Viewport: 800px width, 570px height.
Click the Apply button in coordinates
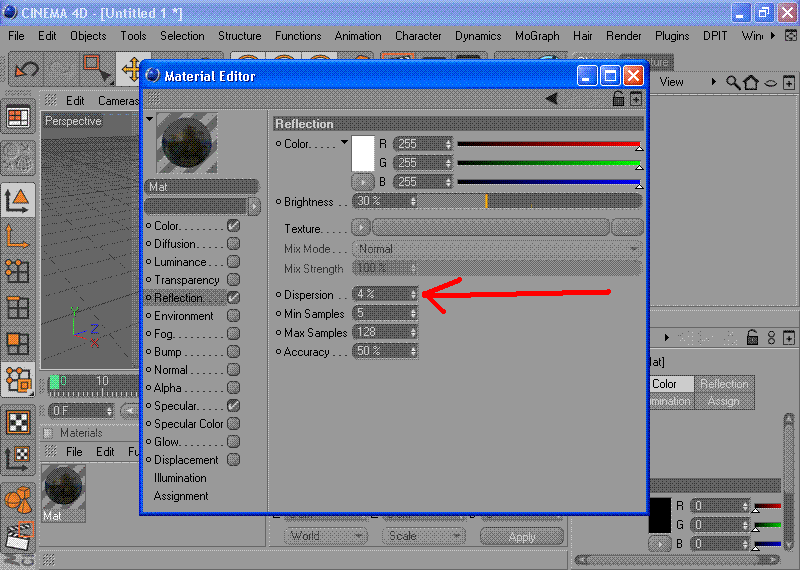click(x=522, y=536)
